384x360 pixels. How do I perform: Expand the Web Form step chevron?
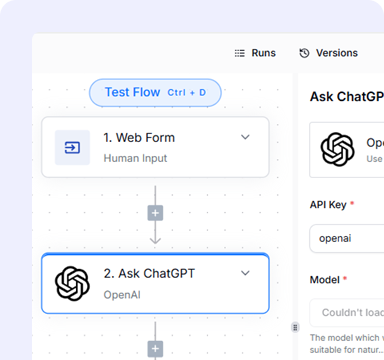pyautogui.click(x=245, y=137)
